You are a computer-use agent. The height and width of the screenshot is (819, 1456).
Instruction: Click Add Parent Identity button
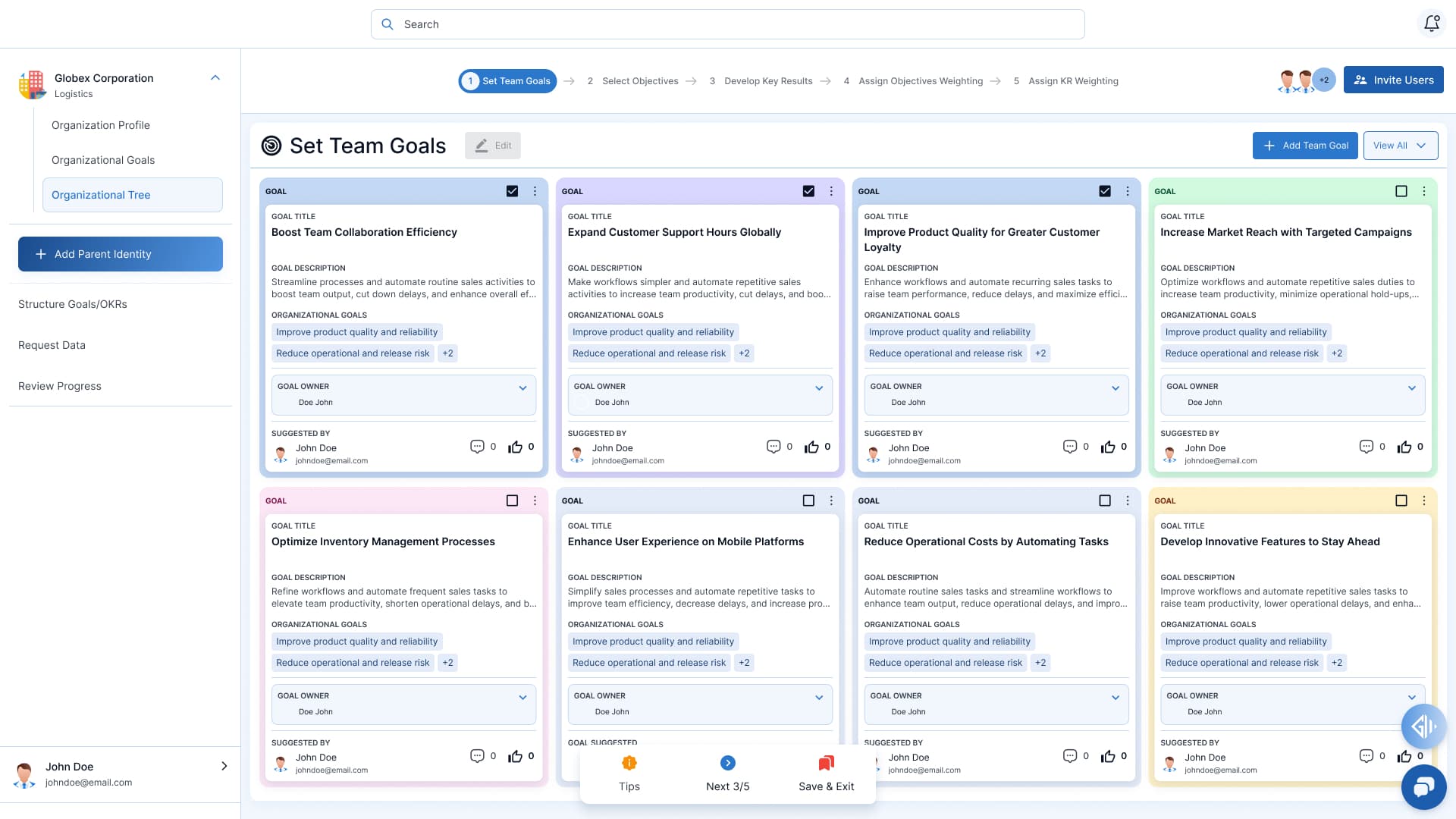(x=121, y=254)
